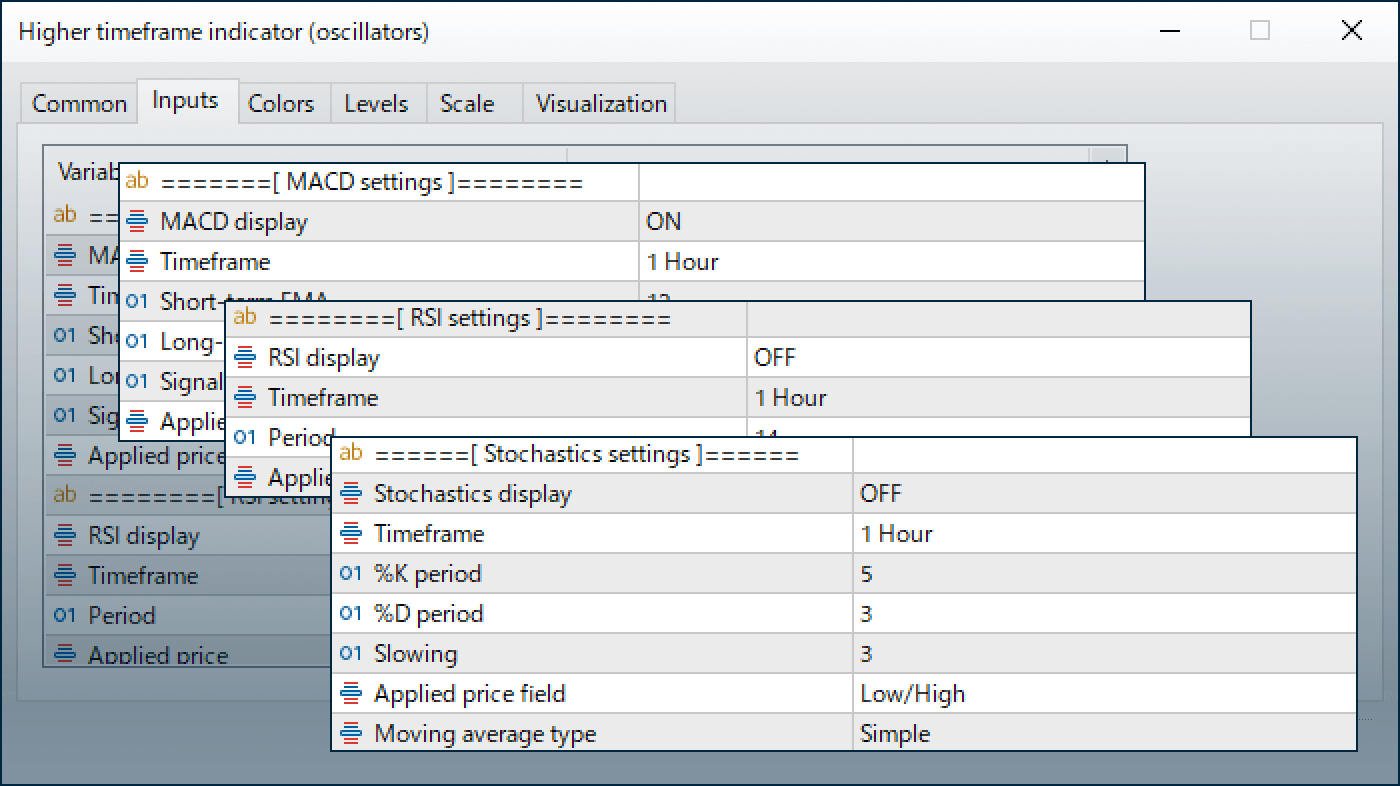Click the 01 icon beside Period in RSI panel
The height and width of the screenshot is (786, 1400).
[245, 437]
